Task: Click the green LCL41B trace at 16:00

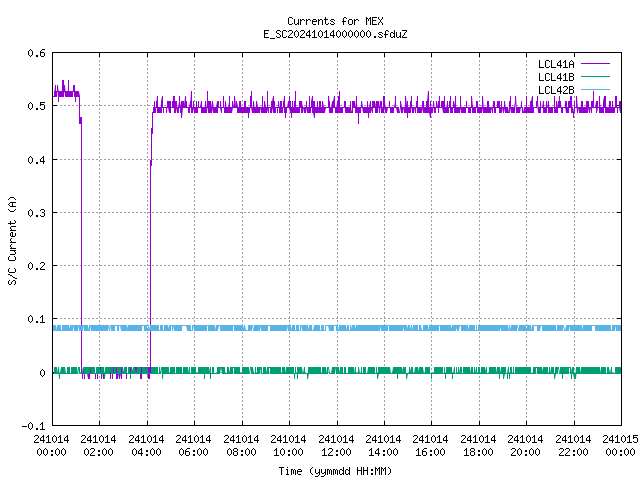Action: tap(431, 370)
